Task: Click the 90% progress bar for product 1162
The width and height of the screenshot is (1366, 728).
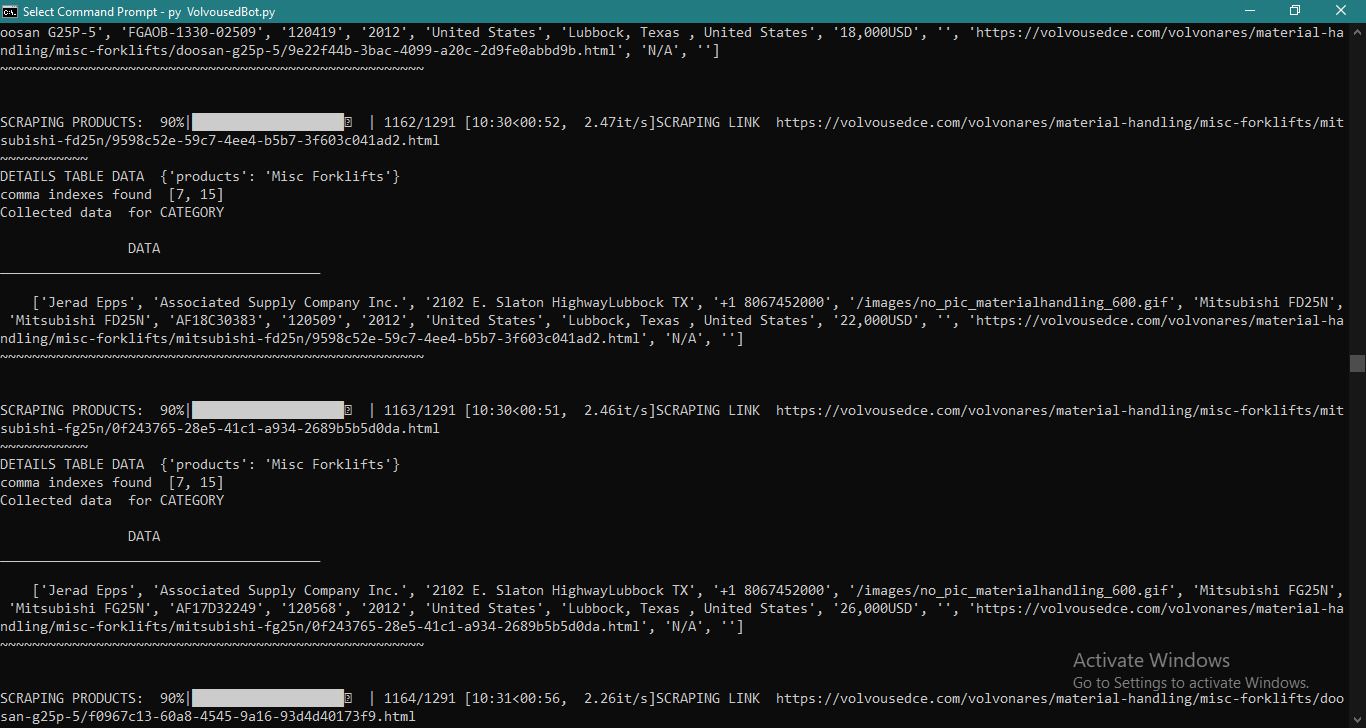Action: point(265,121)
